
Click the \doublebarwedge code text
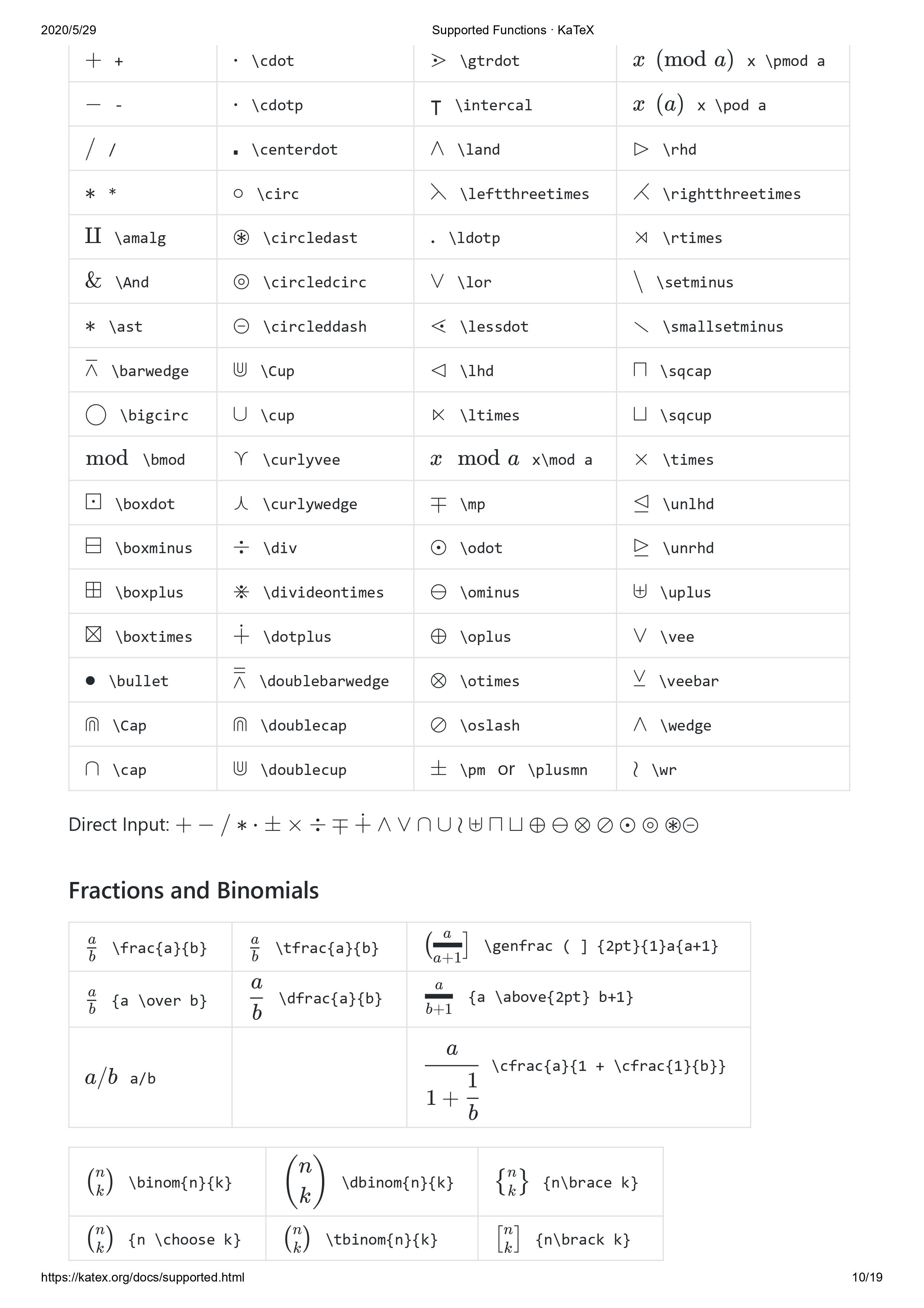[324, 681]
